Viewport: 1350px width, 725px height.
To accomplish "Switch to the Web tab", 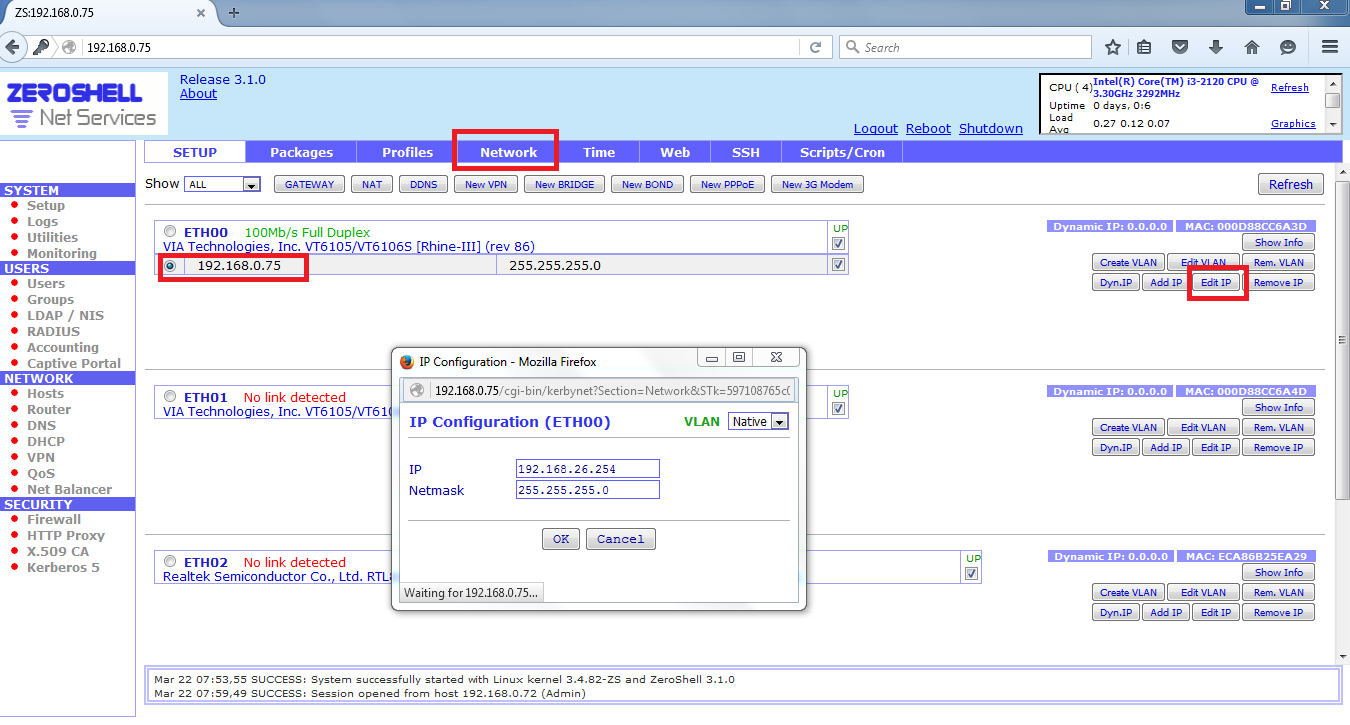I will (x=675, y=152).
